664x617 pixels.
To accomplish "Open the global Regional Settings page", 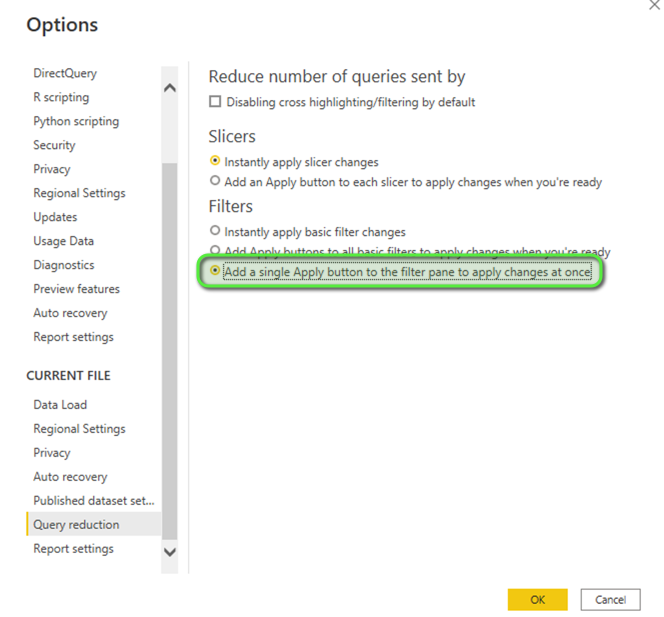I will pyautogui.click(x=80, y=193).
